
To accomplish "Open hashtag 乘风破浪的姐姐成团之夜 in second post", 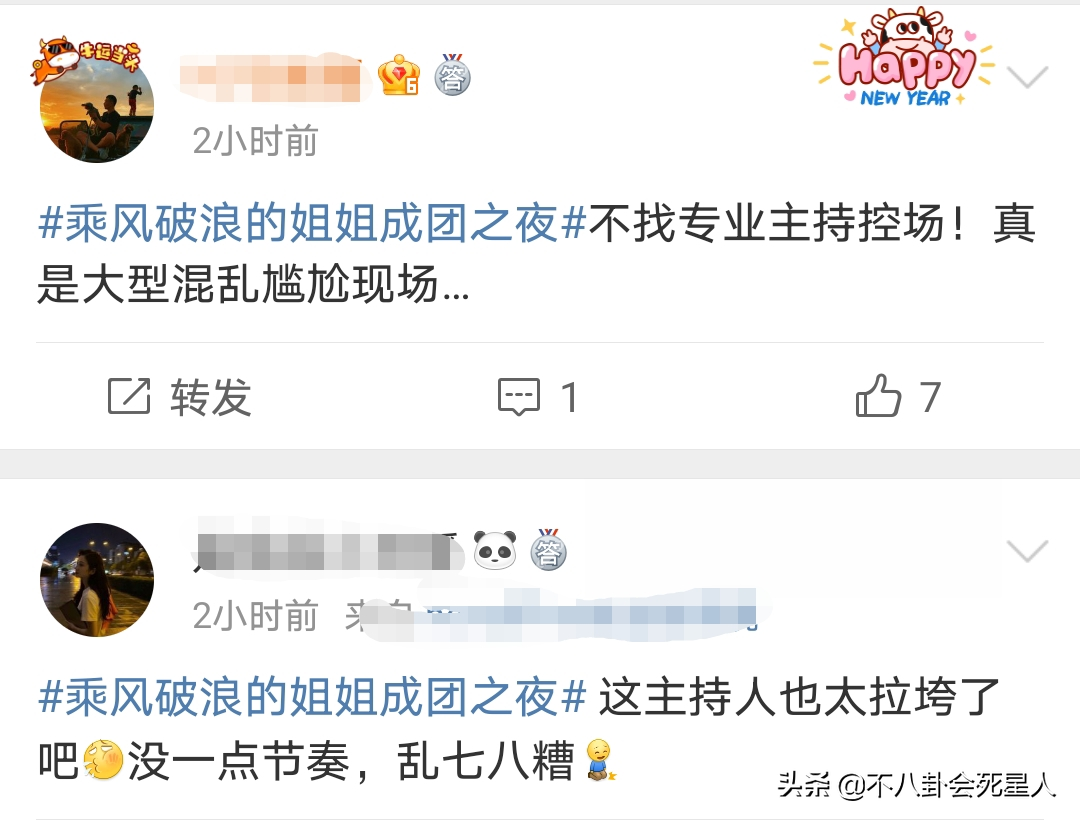I will [312, 697].
